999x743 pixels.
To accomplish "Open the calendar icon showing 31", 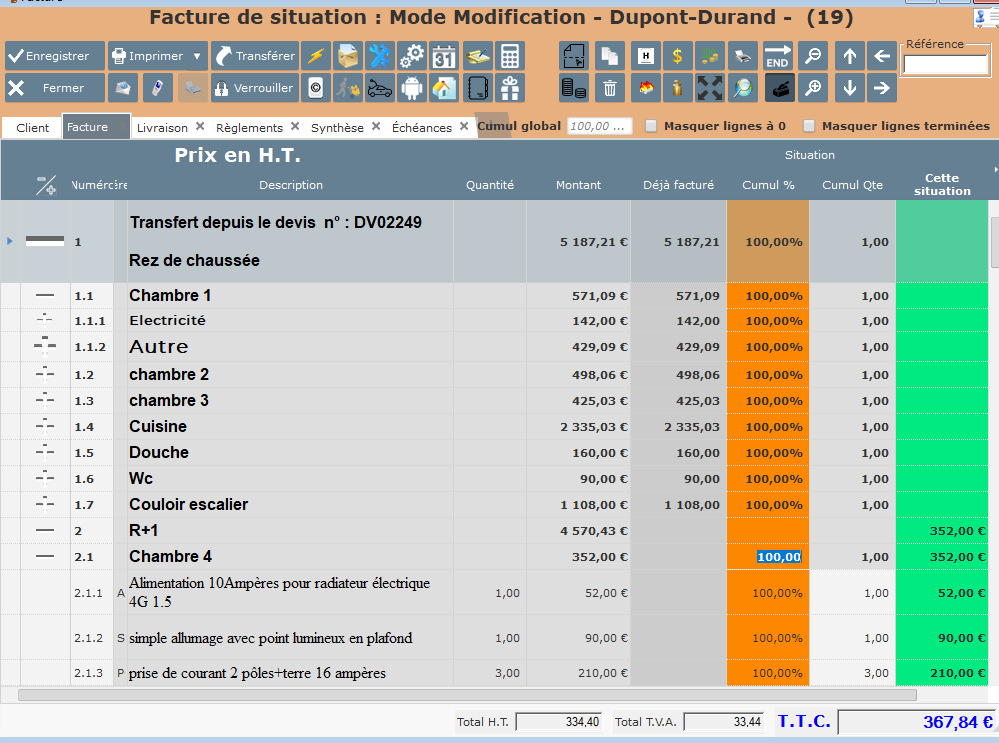I will pos(444,57).
